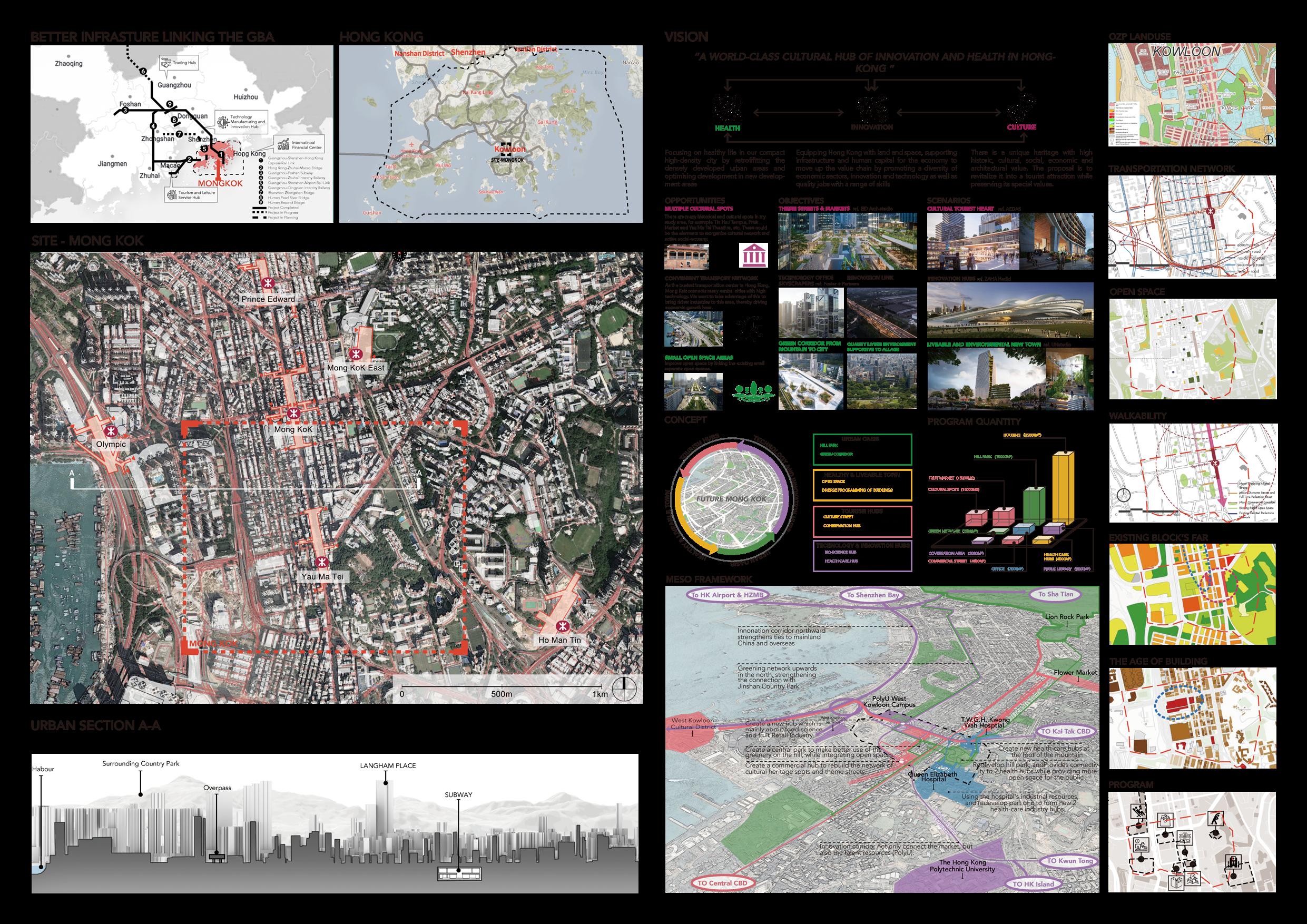1307x924 pixels.
Task: Click the green Hill Park bar in Program Quantity
Action: 1034,507
